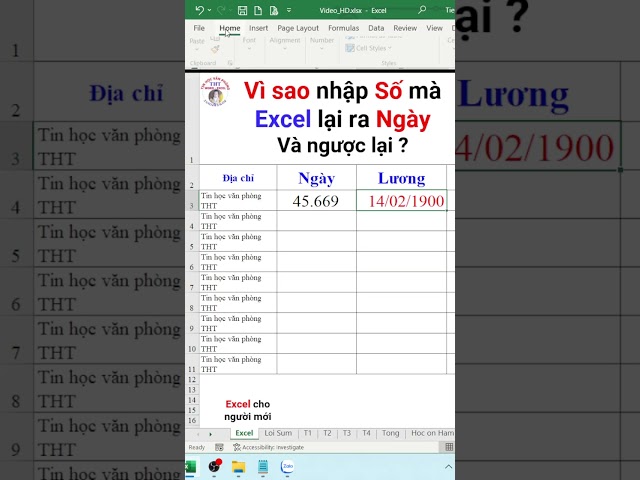The height and width of the screenshot is (480, 640).
Task: Click Accessibility: Investigate in status bar
Action: click(269, 447)
